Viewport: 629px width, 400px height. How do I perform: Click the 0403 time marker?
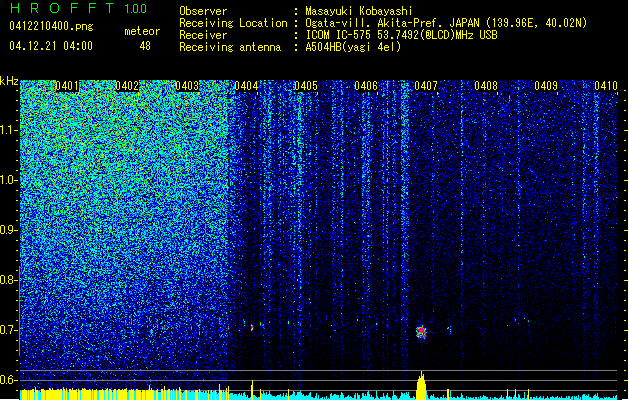[187, 86]
